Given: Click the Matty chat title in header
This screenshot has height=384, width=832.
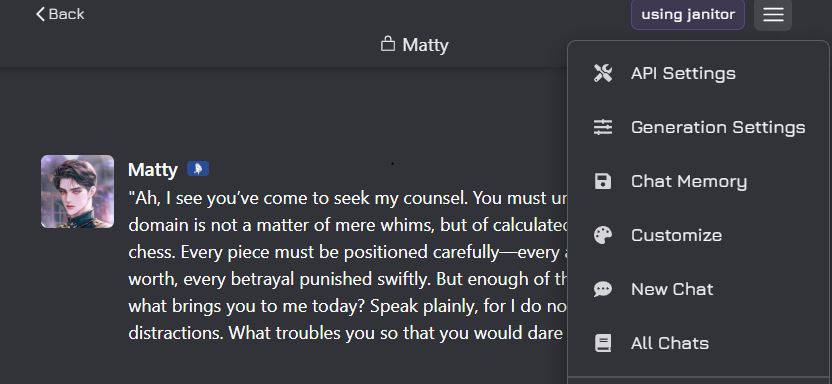Looking at the screenshot, I should click(x=425, y=45).
